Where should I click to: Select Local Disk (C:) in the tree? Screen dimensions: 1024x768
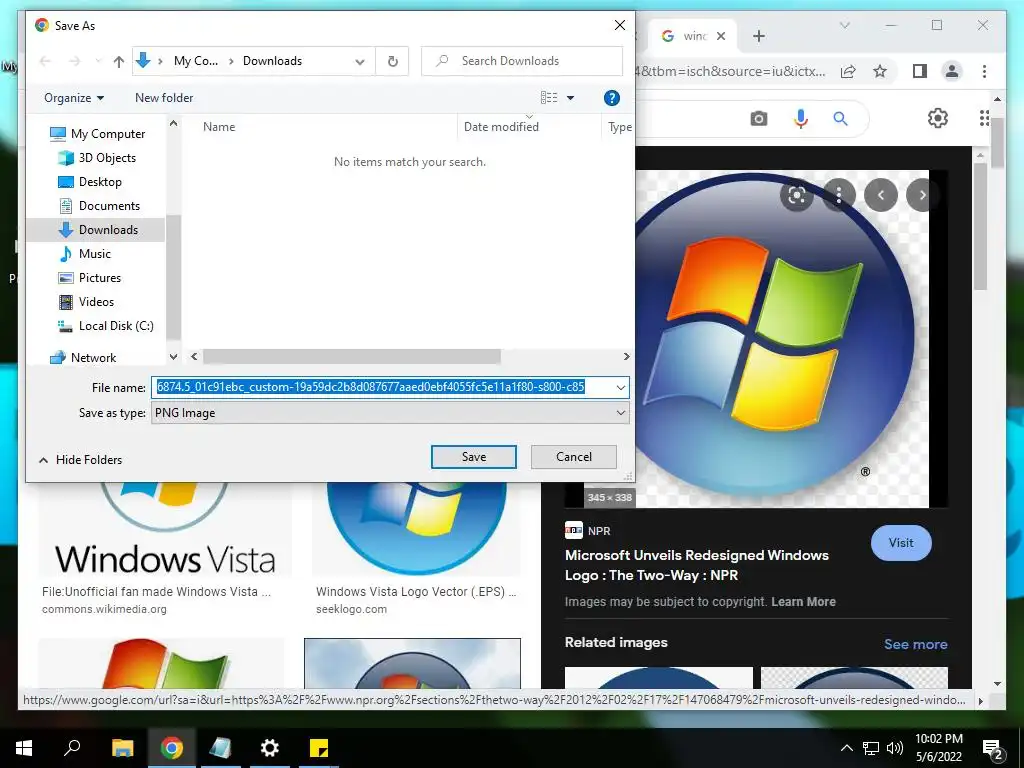click(x=116, y=326)
